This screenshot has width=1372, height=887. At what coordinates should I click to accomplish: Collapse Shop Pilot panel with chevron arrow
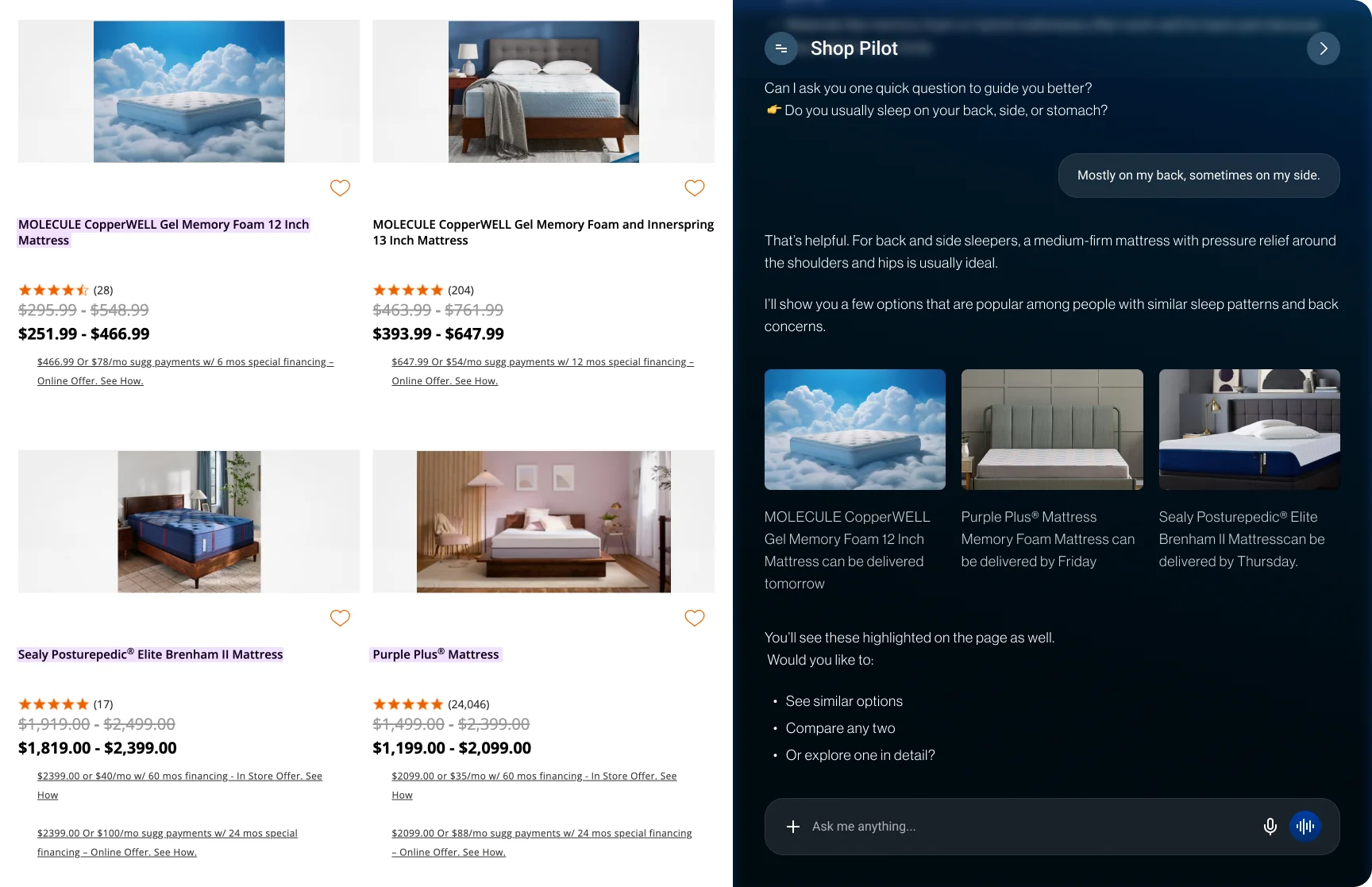(x=1323, y=48)
